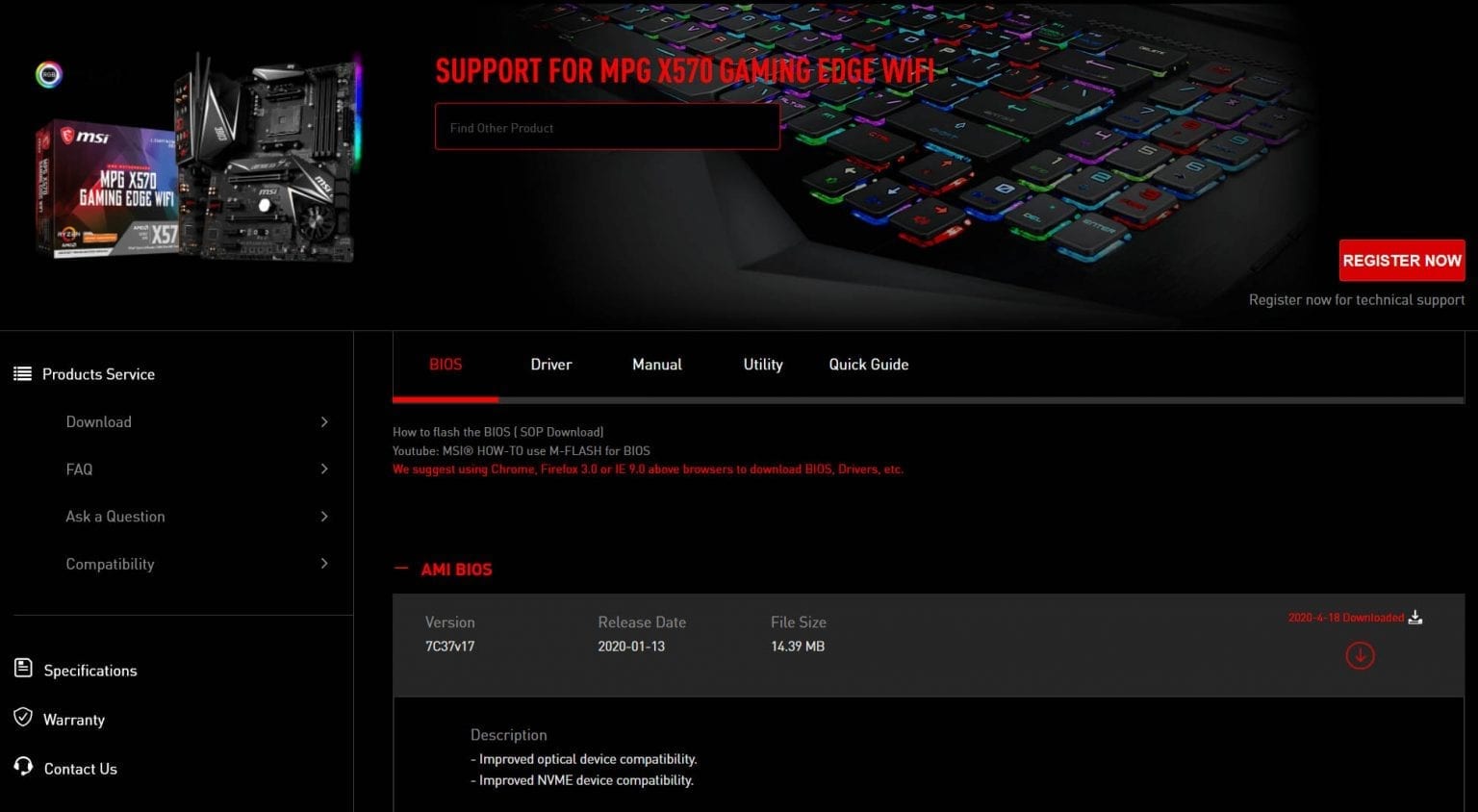Open the FAQ sidebar link

(x=79, y=469)
